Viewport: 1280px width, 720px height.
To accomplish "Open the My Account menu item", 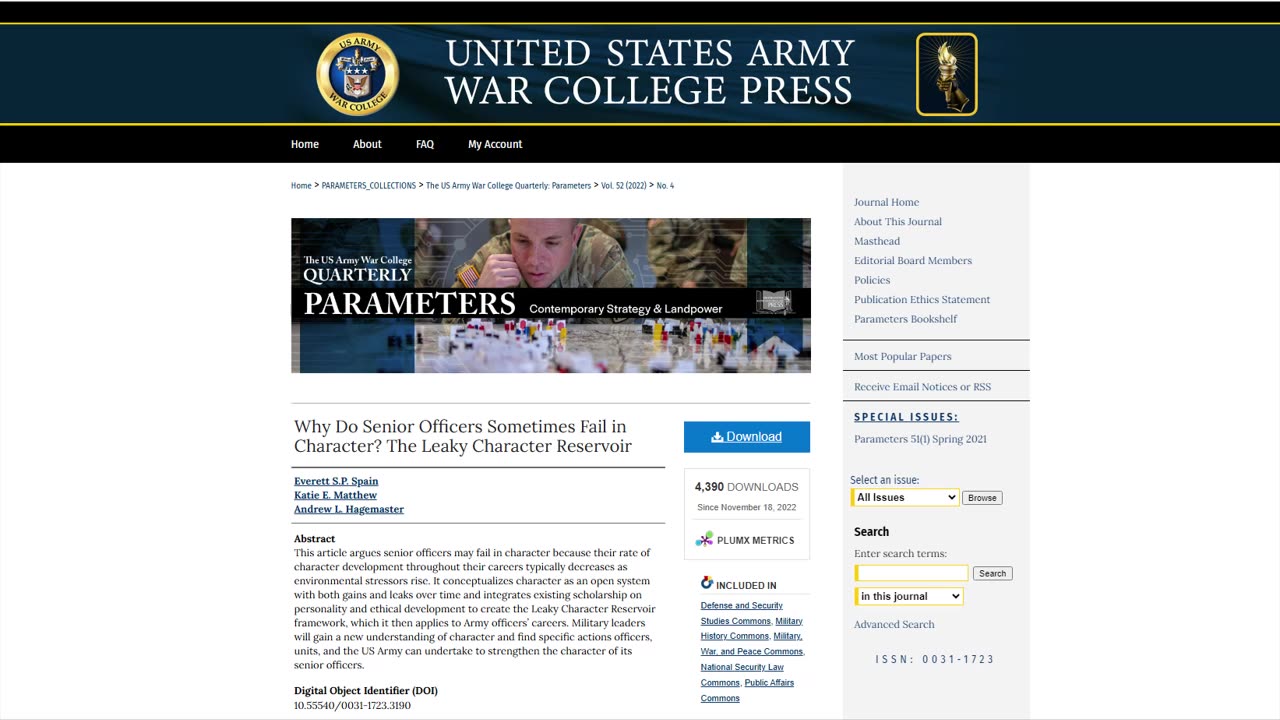I will tap(495, 144).
